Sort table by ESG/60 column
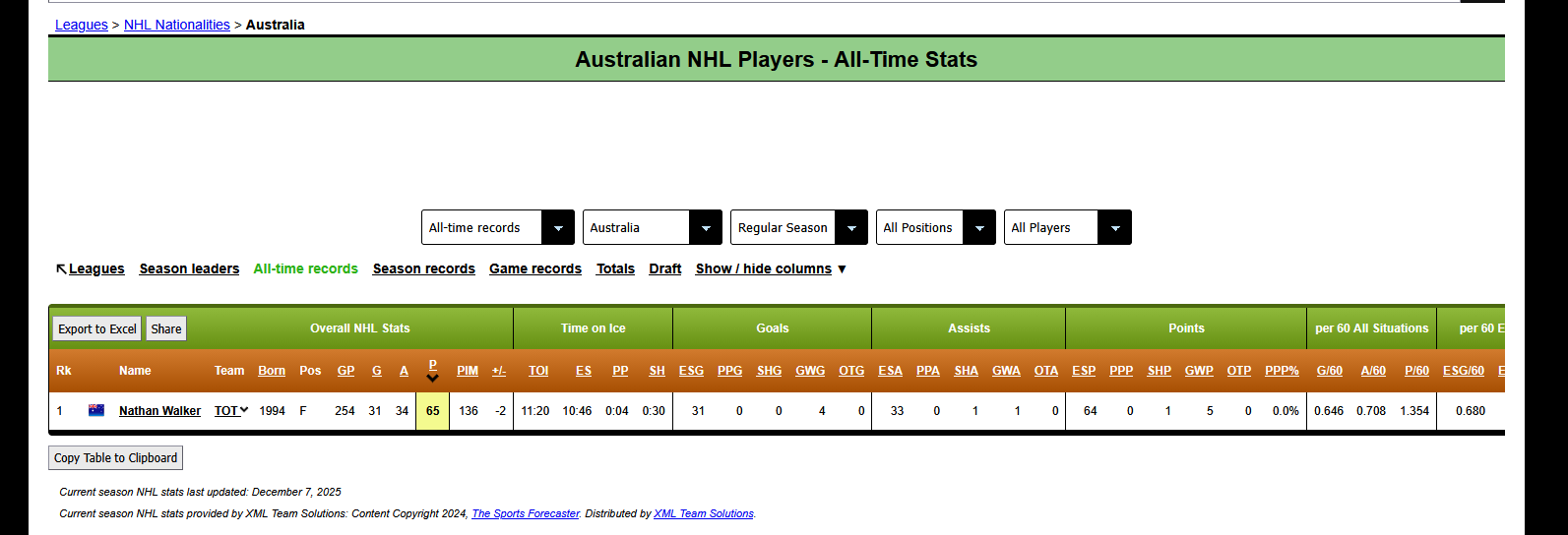Viewport: 1568px width, 535px height. (x=1464, y=371)
